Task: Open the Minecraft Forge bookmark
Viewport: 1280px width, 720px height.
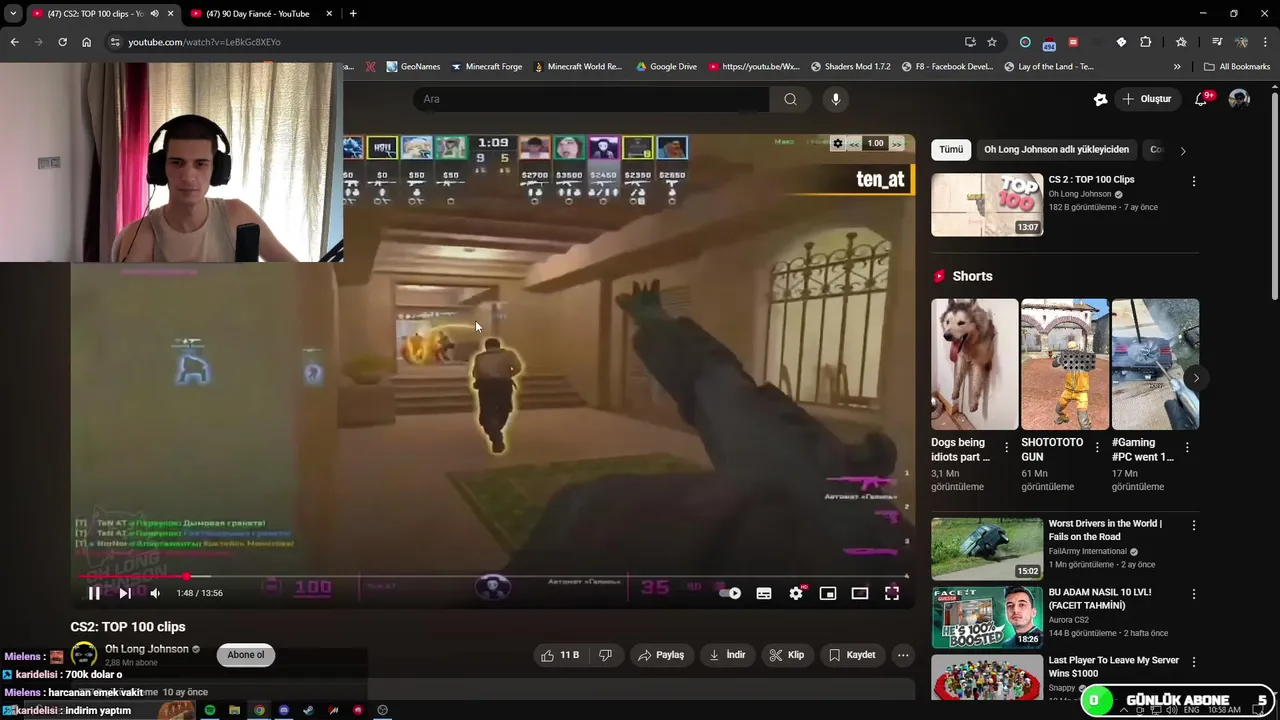Action: click(487, 67)
